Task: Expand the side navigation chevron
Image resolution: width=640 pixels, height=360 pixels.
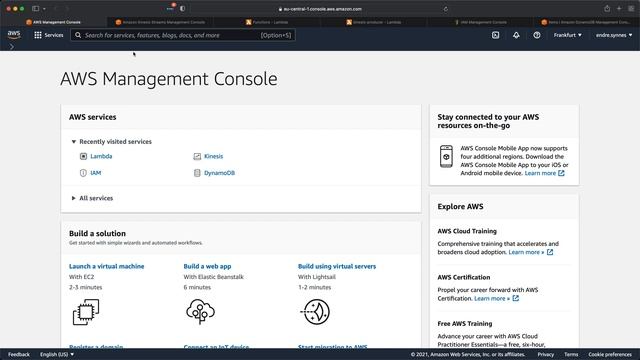Action: click(x=11, y=47)
